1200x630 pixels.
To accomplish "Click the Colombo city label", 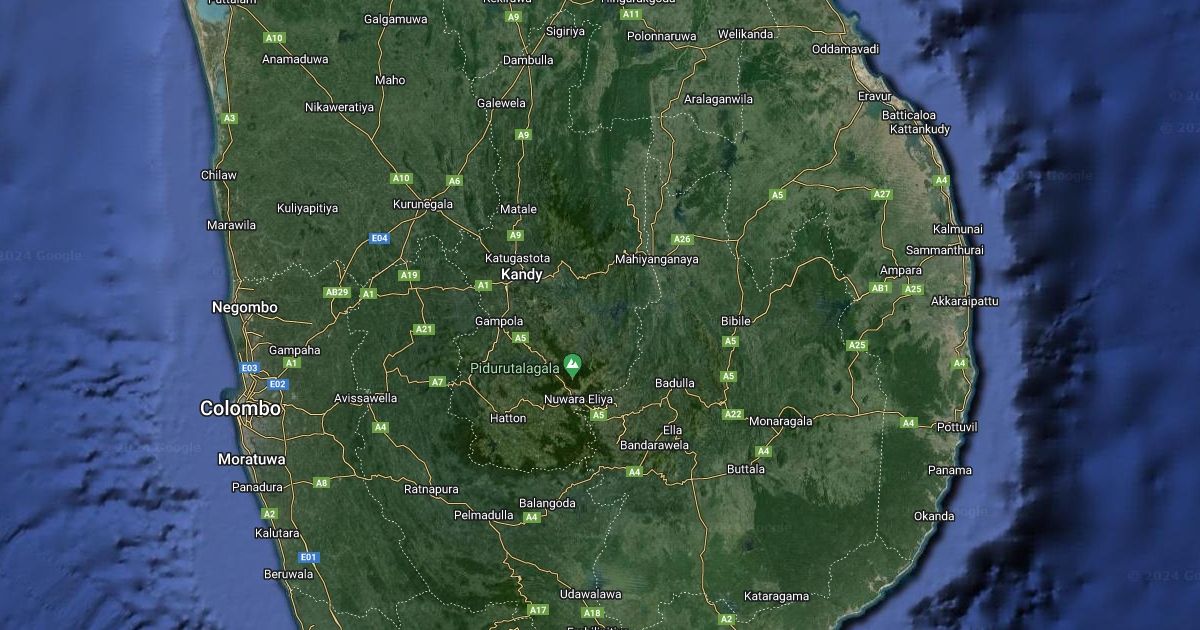I will coord(240,408).
